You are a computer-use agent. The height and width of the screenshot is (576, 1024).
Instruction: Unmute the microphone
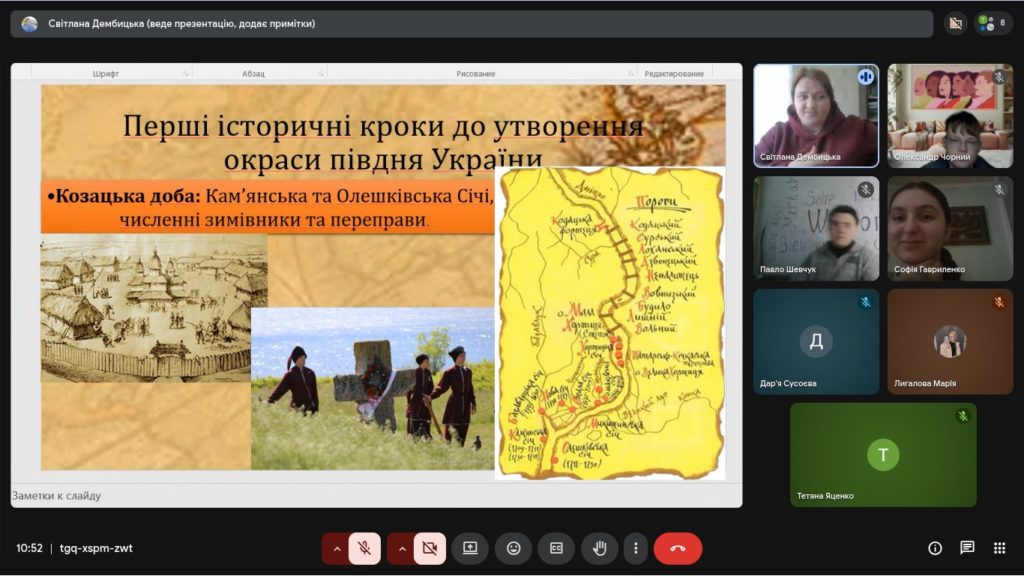click(365, 548)
